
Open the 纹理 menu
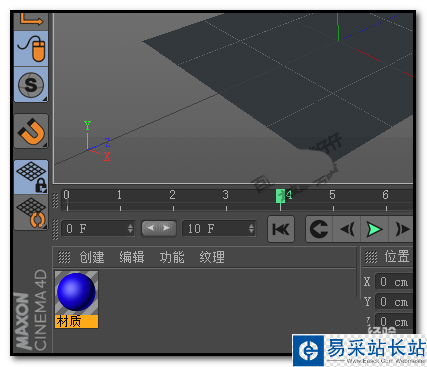pyautogui.click(x=212, y=257)
